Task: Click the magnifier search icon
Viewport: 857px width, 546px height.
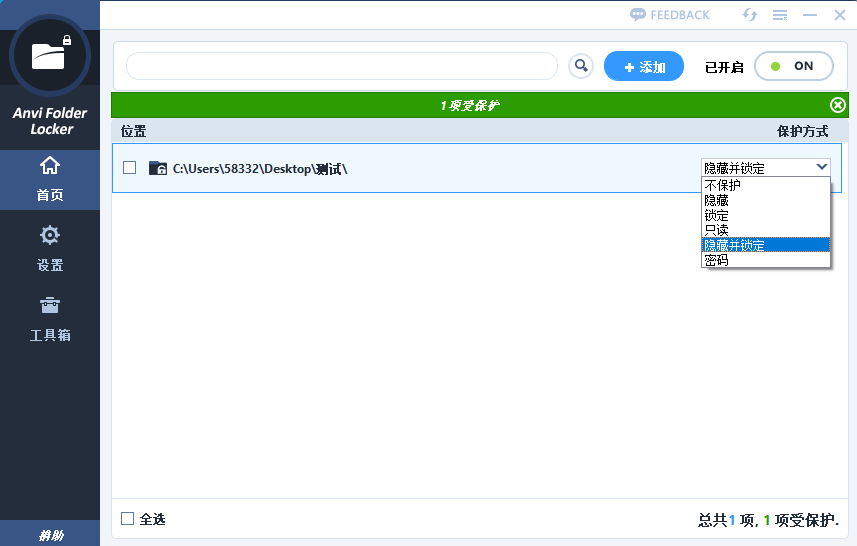Action: [581, 66]
